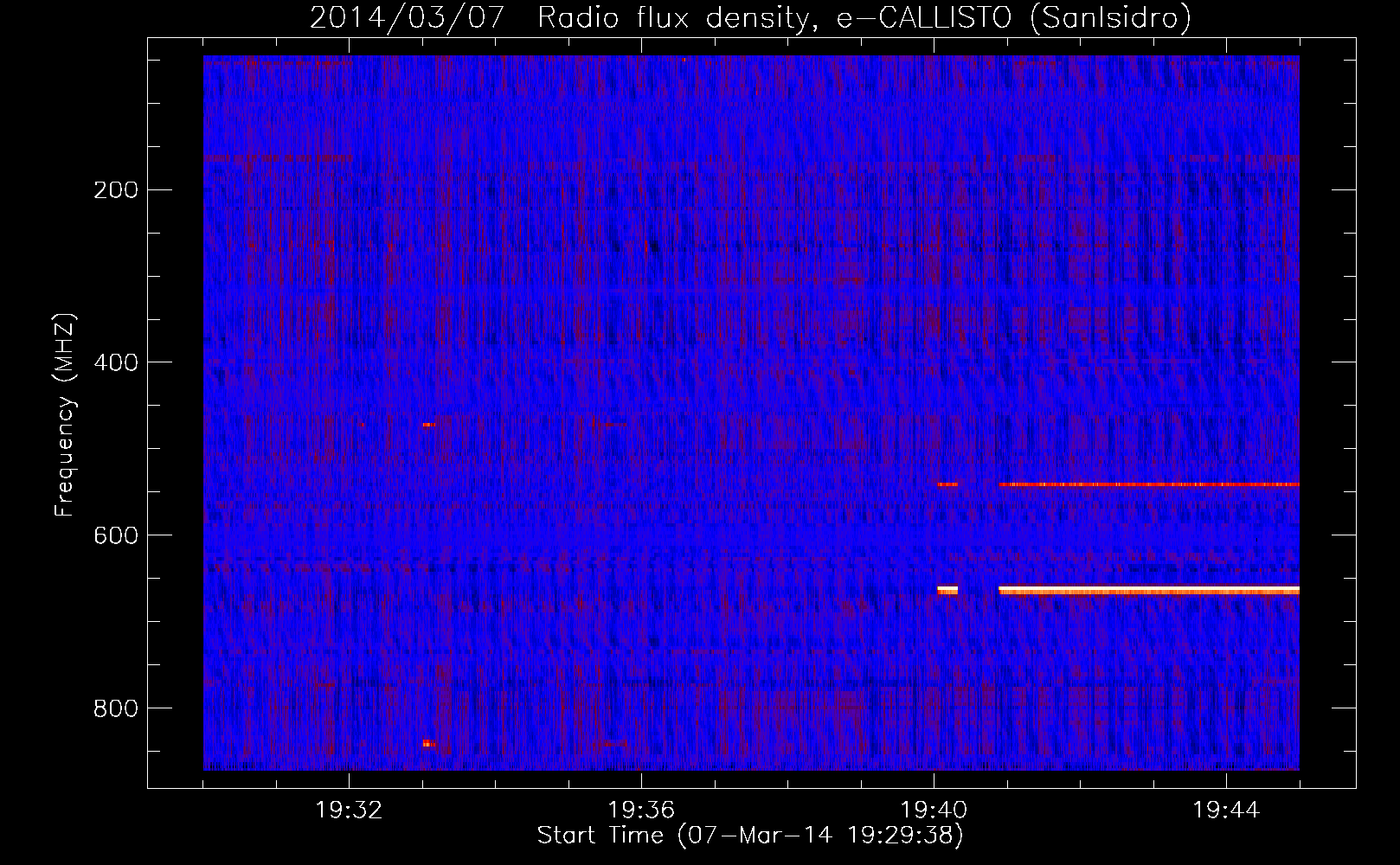
Task: Click the plot title 'Radio flux density, e-CALLISTO (SanIsidro)'
Action: [x=864, y=17]
